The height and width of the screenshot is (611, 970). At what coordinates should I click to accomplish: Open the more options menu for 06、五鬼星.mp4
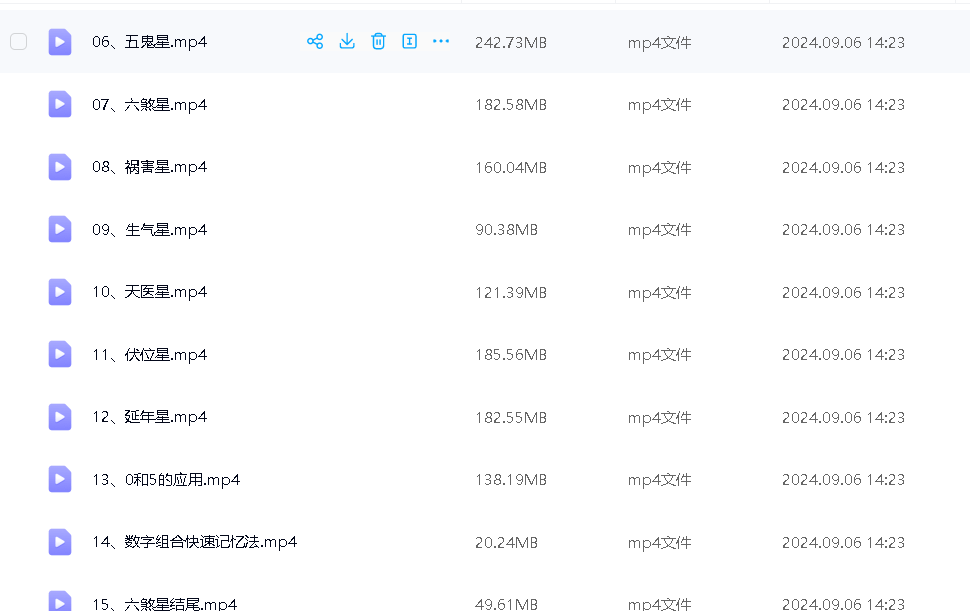(x=441, y=41)
